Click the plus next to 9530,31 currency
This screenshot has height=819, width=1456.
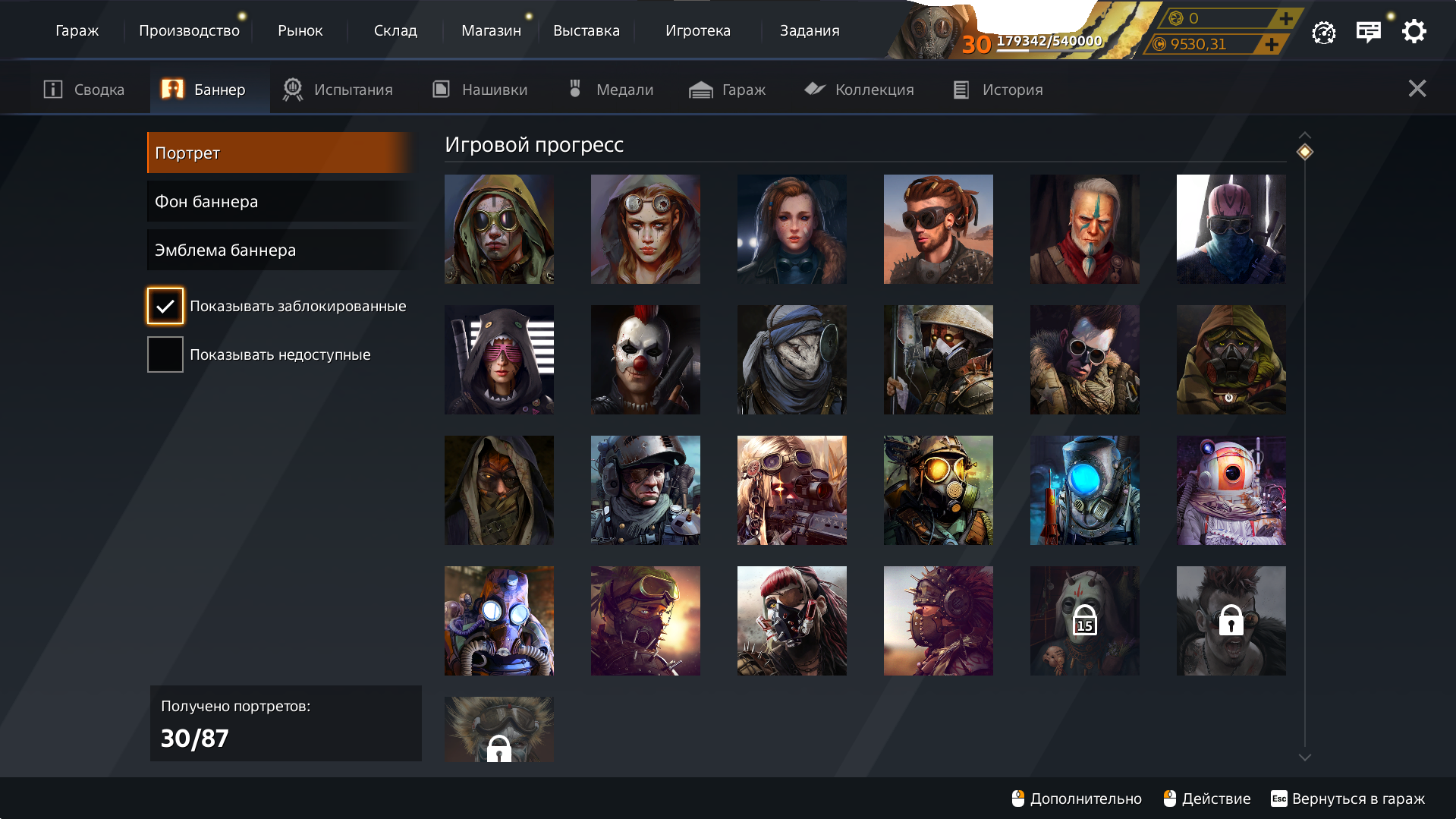(x=1271, y=44)
